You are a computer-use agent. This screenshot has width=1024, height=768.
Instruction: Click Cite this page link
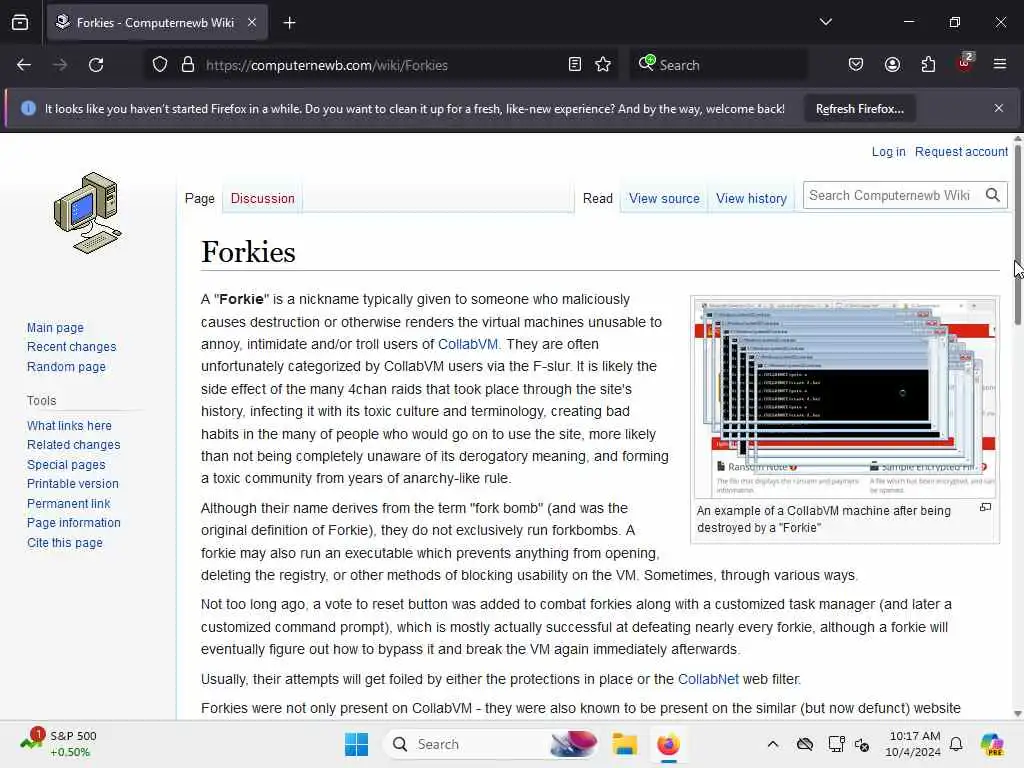click(65, 543)
